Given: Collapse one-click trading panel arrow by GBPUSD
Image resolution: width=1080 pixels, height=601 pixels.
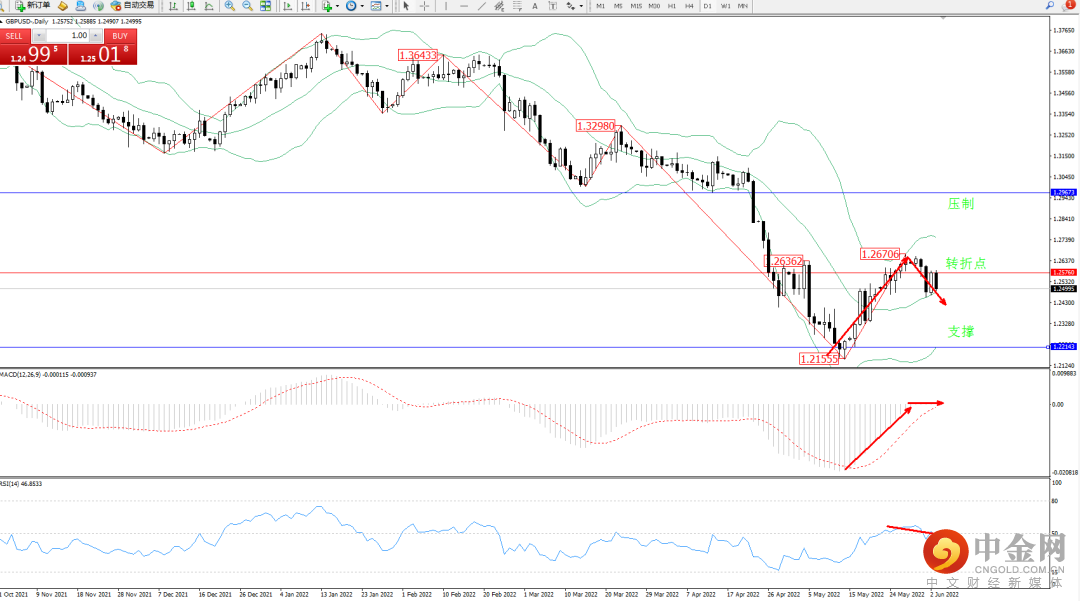Looking at the screenshot, I should (x=2, y=21).
